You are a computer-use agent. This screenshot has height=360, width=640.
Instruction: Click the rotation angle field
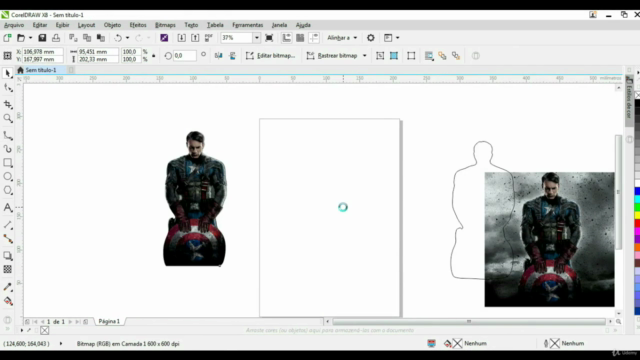[184, 56]
